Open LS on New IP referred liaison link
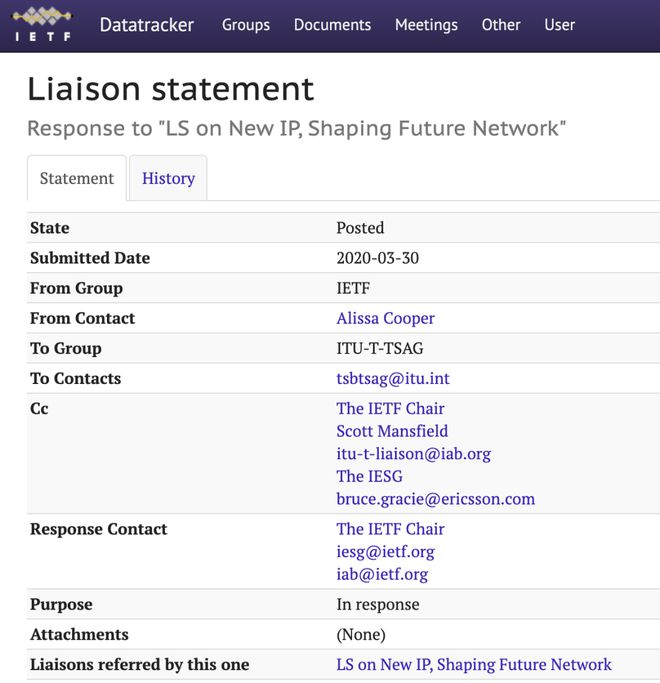 point(474,665)
